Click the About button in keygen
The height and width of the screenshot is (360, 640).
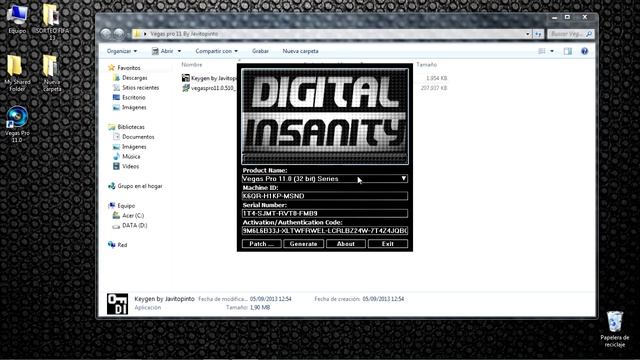pyautogui.click(x=346, y=244)
